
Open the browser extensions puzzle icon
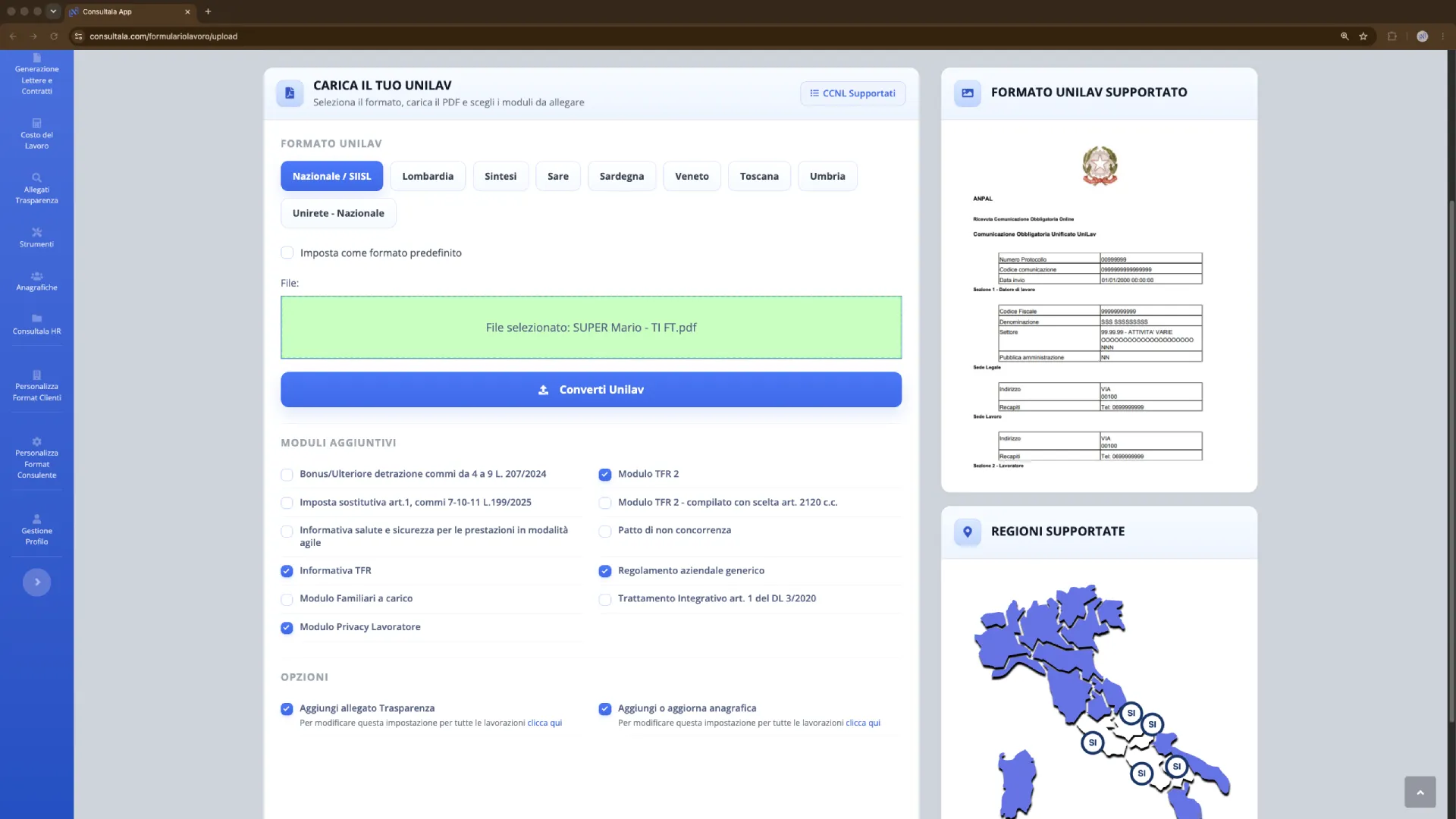pos(1392,36)
